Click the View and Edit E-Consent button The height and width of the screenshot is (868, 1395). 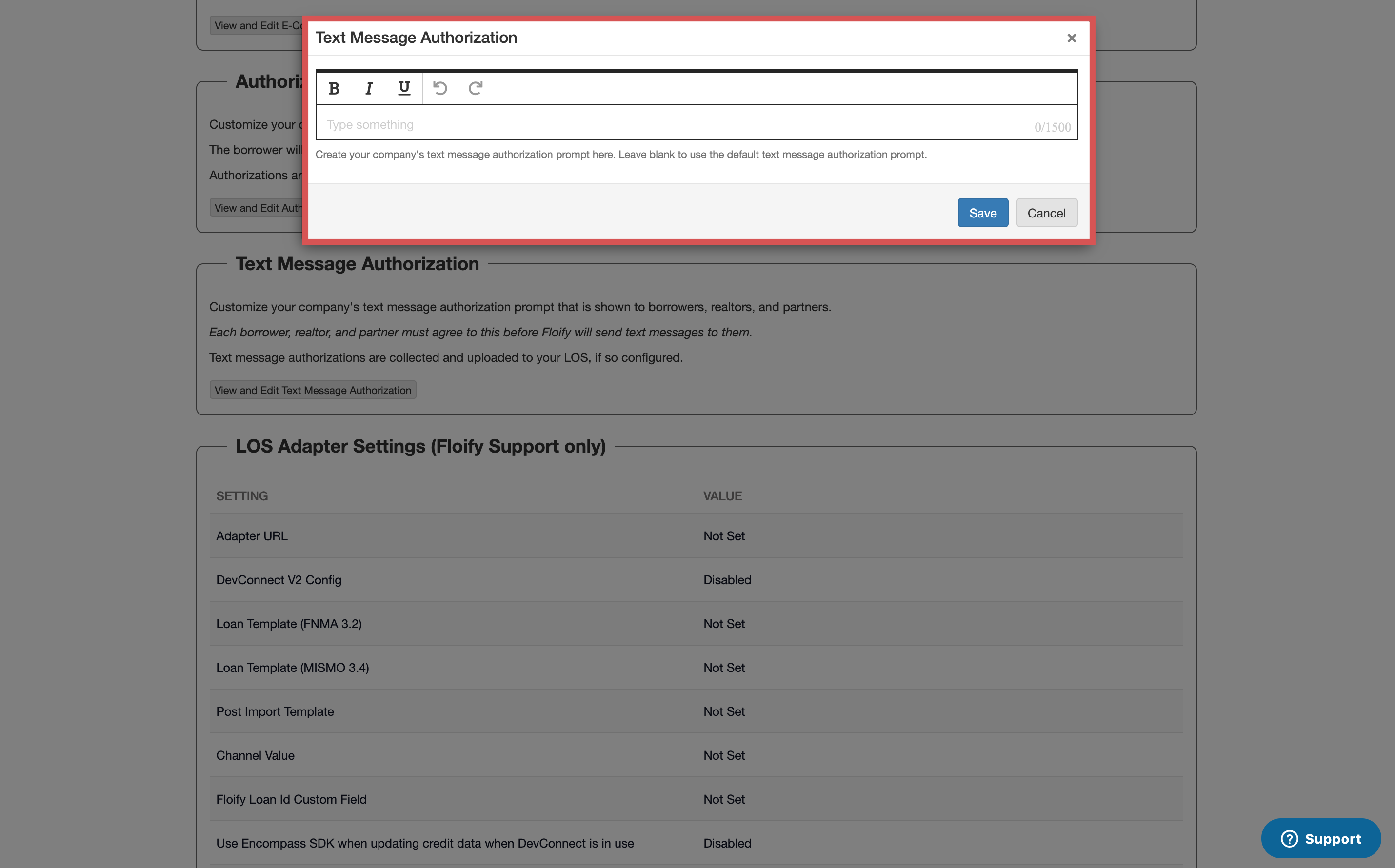(x=259, y=25)
